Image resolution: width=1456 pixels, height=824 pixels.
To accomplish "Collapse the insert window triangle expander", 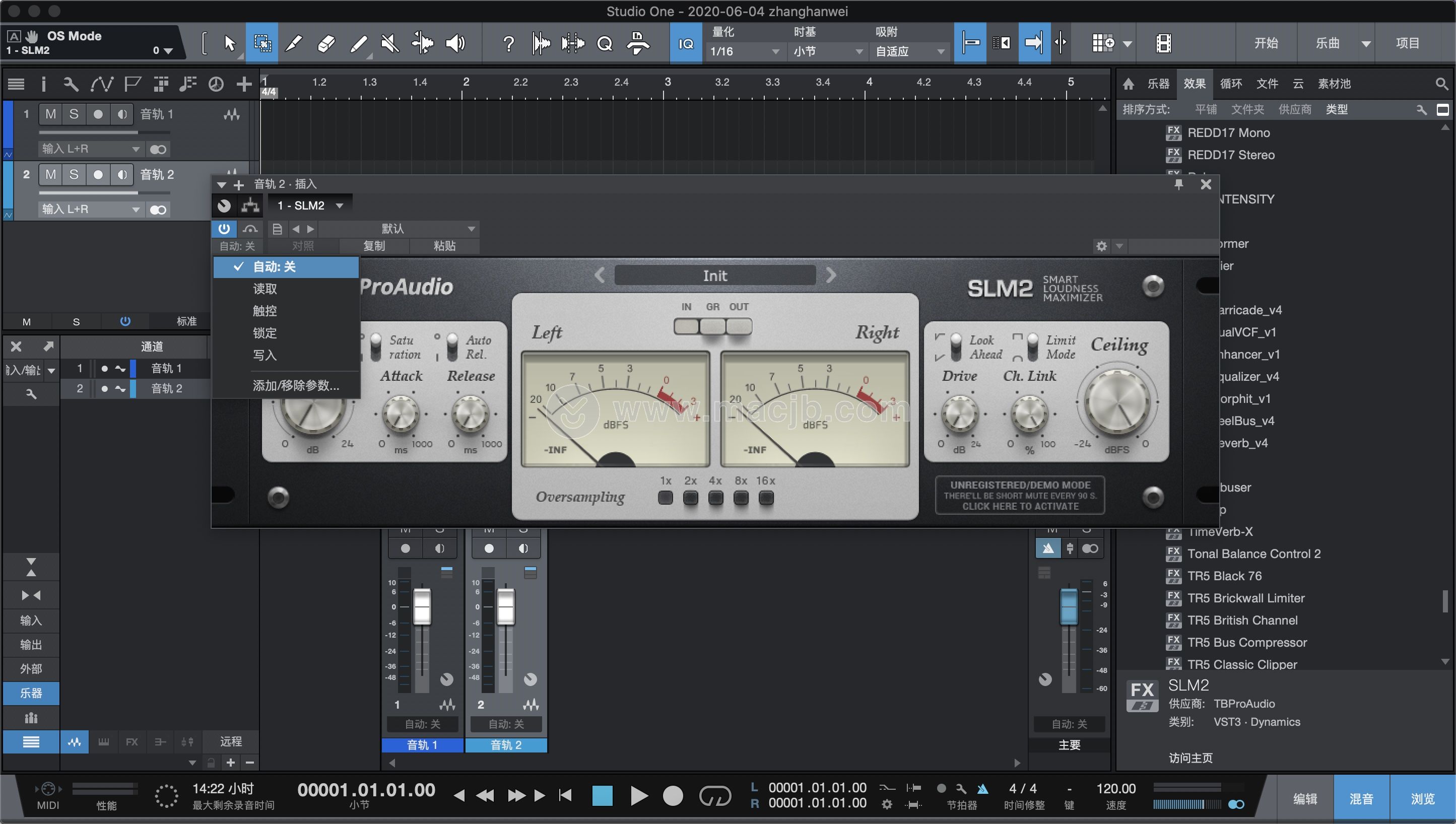I will (221, 184).
